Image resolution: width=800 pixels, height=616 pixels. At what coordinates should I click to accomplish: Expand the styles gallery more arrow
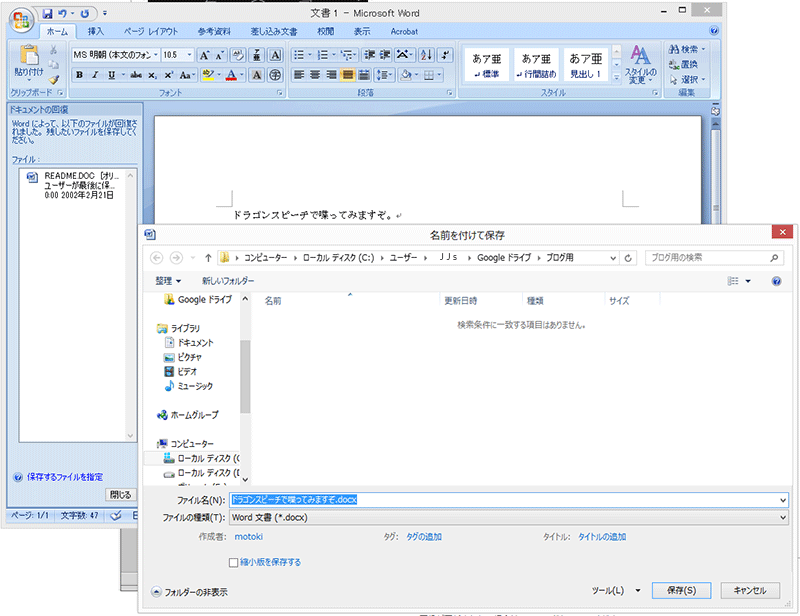coord(616,77)
